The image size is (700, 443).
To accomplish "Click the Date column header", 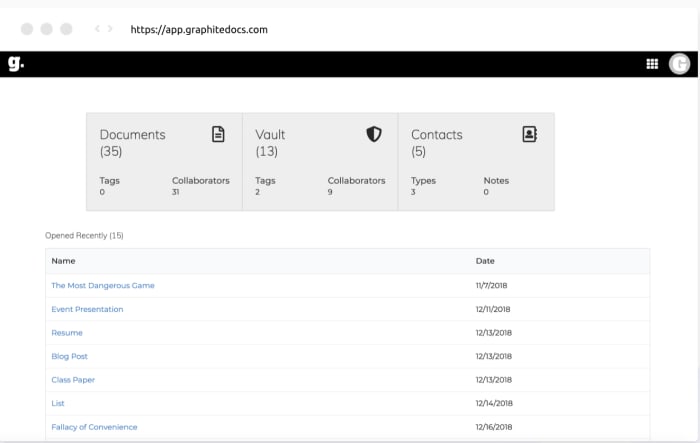I will 485,261.
